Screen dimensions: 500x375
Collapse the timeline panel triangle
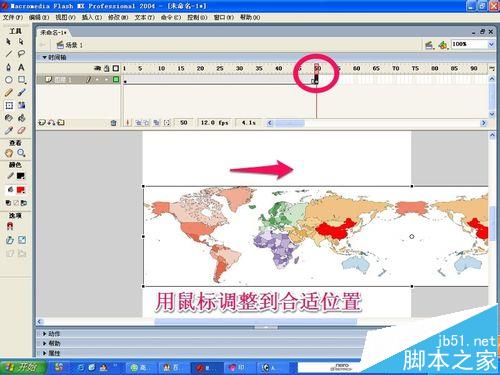coord(44,57)
